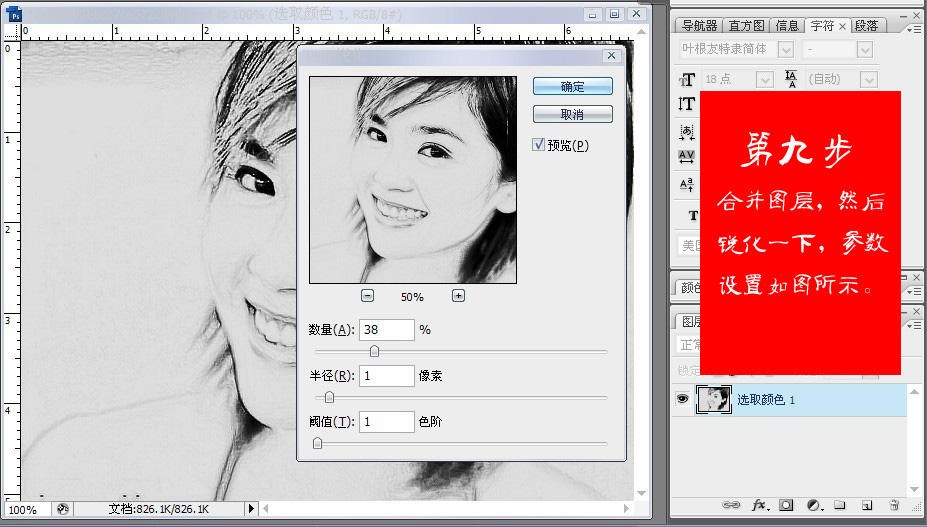Click the canvas horizontal scrollbar left arrow
Screen dimensions: 927x527
[265, 508]
